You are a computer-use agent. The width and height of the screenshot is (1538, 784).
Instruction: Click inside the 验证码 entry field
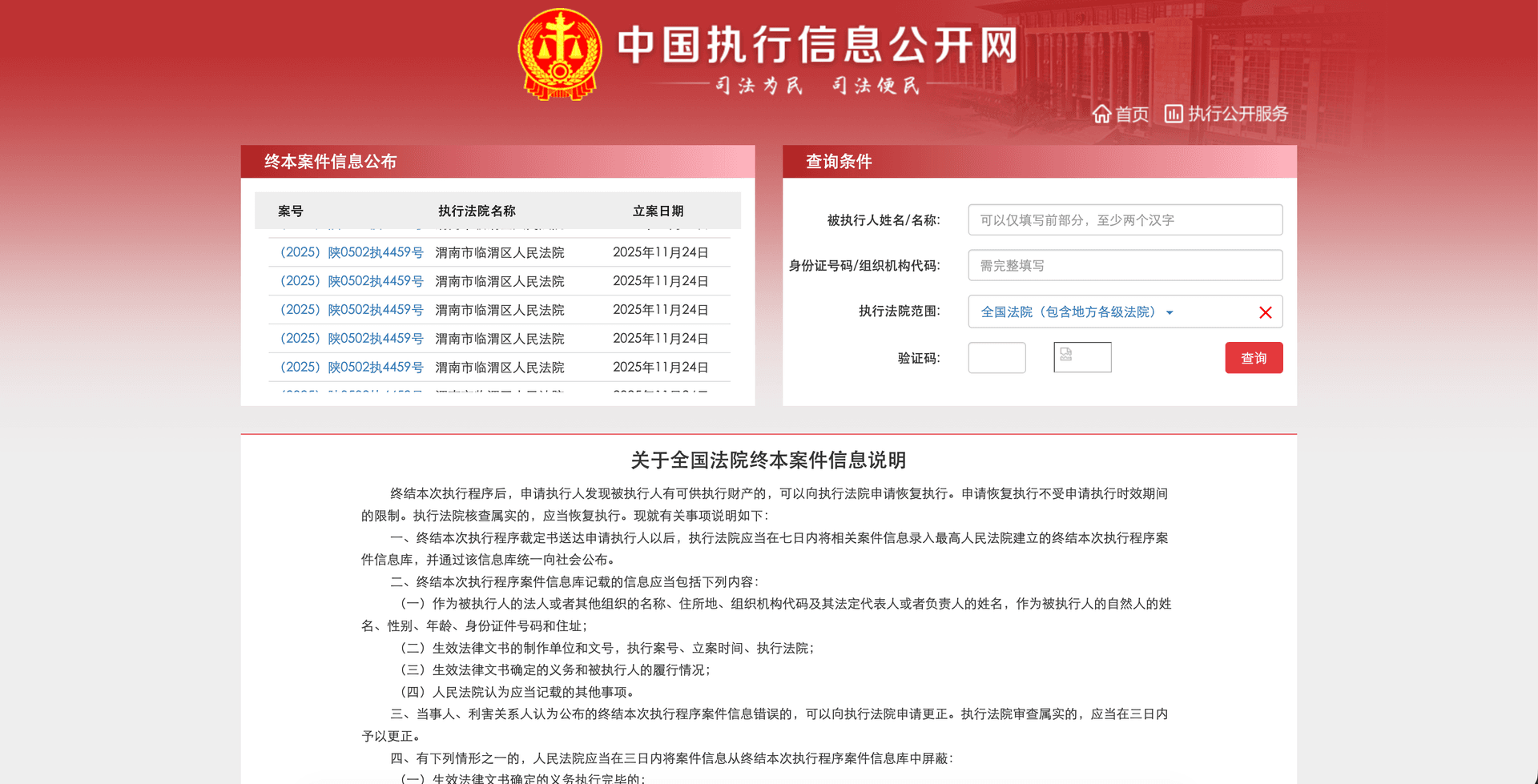tap(996, 357)
